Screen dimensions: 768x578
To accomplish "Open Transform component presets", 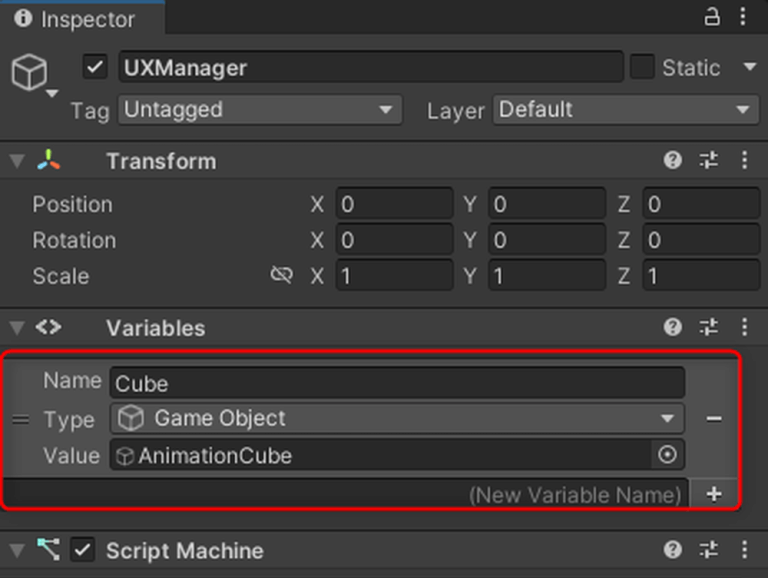I will click(x=709, y=160).
